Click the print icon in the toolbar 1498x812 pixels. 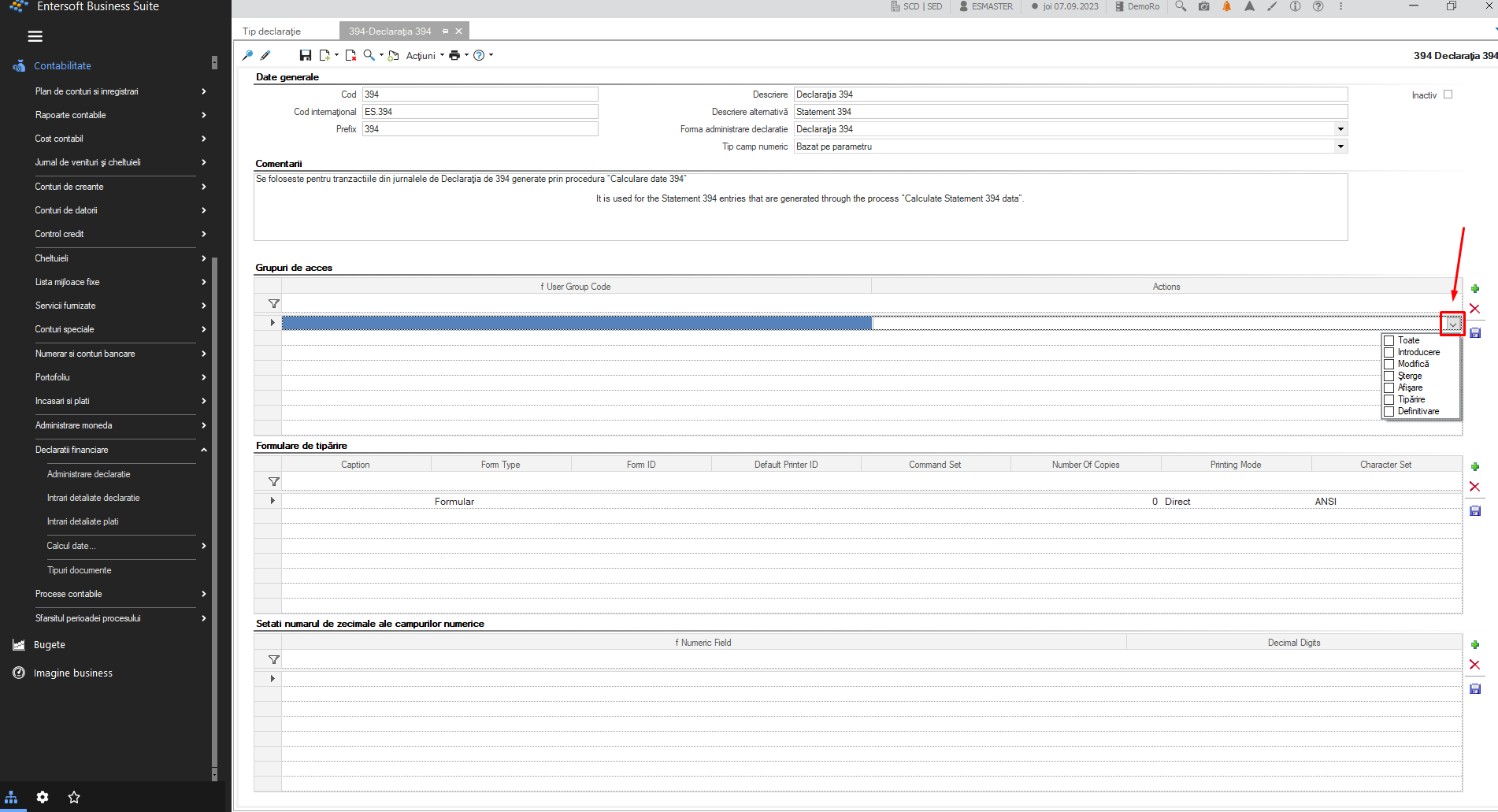pyautogui.click(x=454, y=55)
